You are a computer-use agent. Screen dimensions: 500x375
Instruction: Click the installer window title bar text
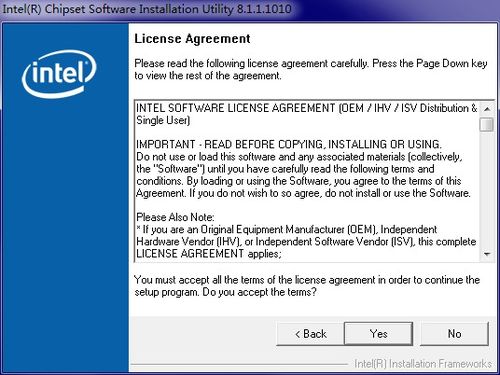(x=147, y=9)
